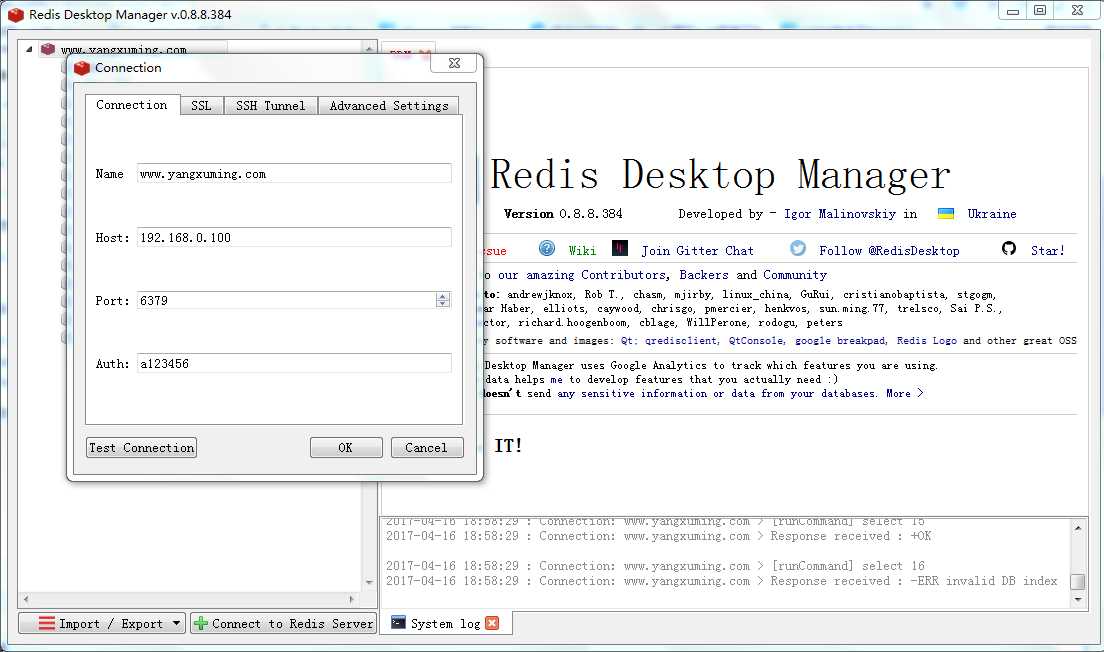Click the Version 0.8.8.384 text
Viewport: 1104px width, 652px height.
[x=563, y=214]
